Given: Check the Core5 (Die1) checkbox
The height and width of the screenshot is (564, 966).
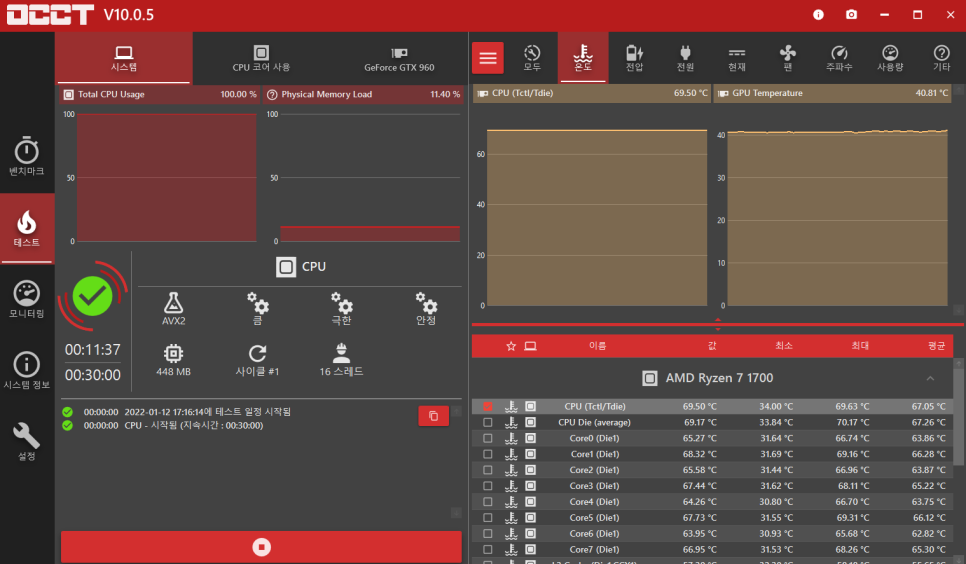Looking at the screenshot, I should [488, 518].
